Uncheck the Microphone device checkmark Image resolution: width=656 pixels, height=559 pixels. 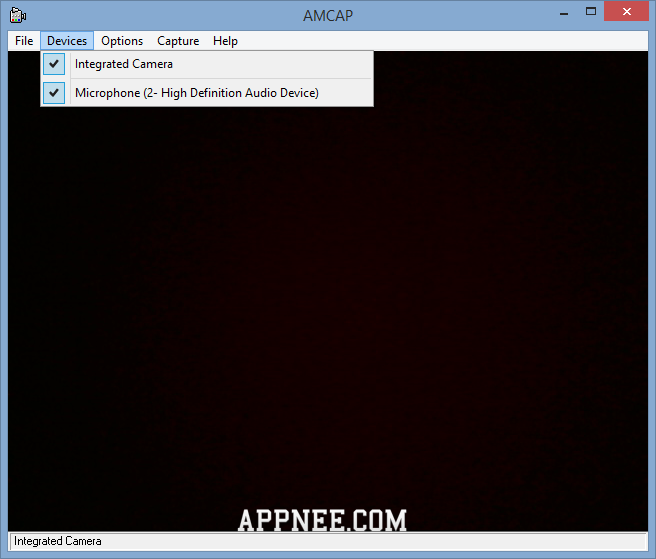click(x=54, y=93)
